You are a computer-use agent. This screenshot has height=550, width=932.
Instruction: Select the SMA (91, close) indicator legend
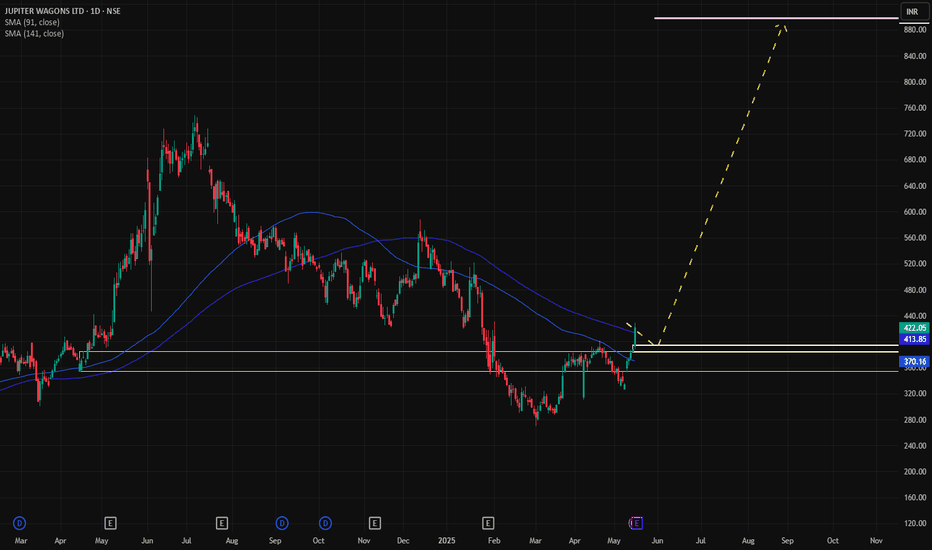point(32,22)
